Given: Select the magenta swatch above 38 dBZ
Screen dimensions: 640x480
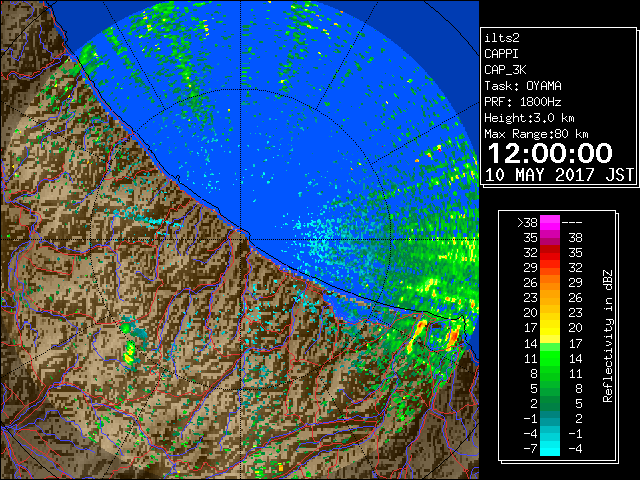Looking at the screenshot, I should pyautogui.click(x=550, y=223).
